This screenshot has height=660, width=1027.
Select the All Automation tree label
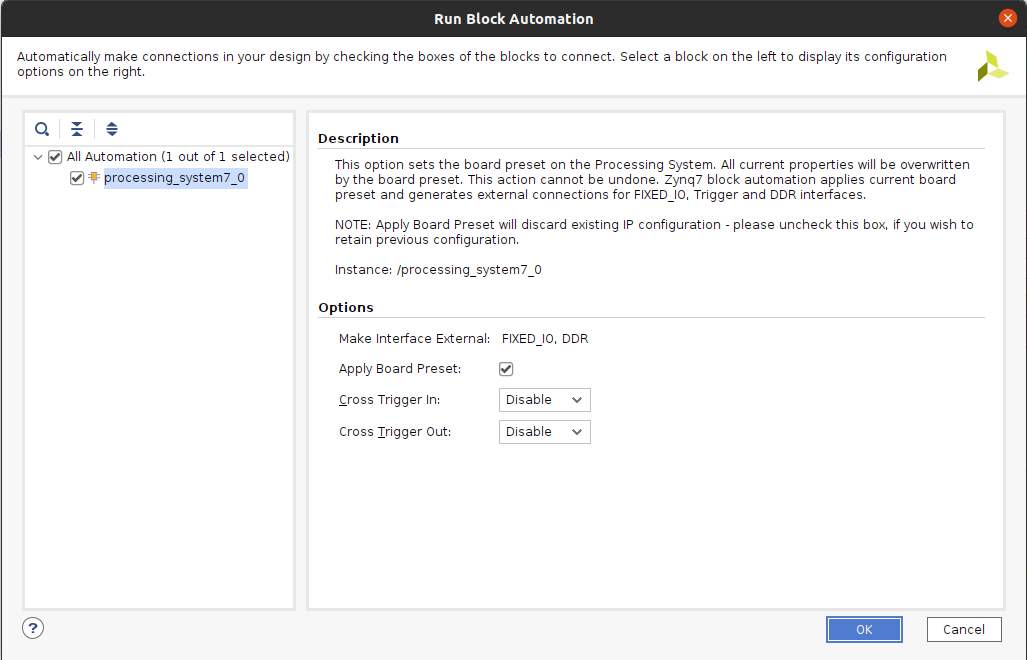pyautogui.click(x=178, y=157)
